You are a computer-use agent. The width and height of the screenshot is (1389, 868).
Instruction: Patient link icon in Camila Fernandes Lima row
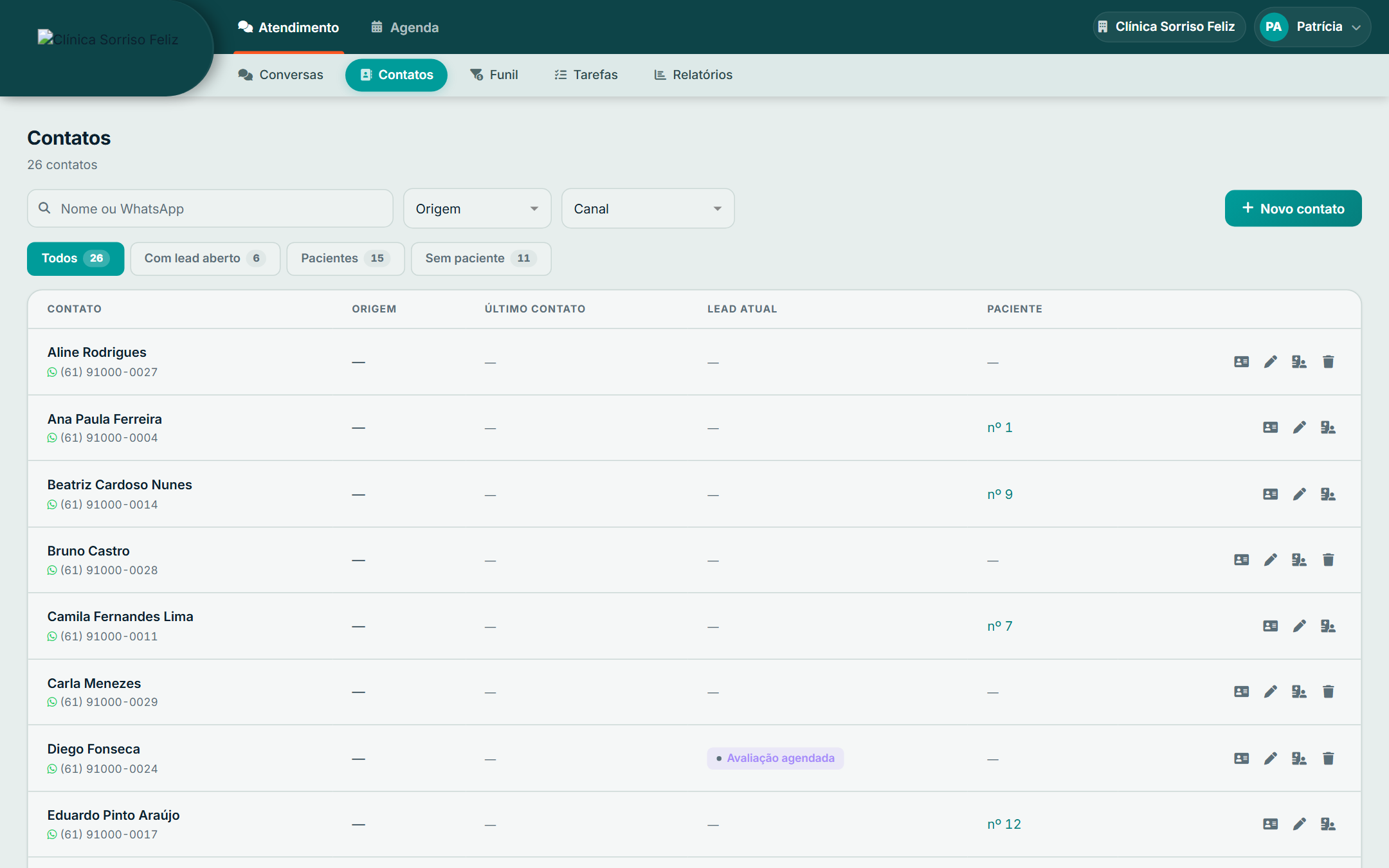point(1328,626)
